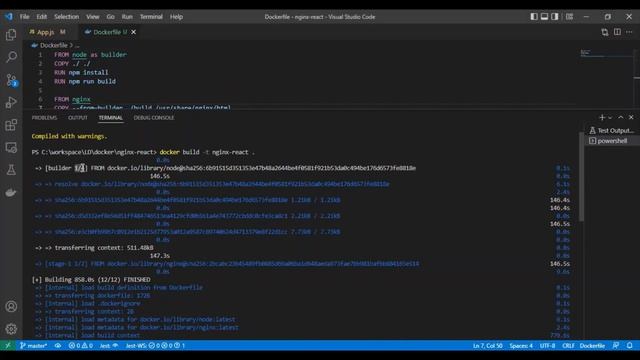Open remote window button in status bar

click(x=8, y=345)
